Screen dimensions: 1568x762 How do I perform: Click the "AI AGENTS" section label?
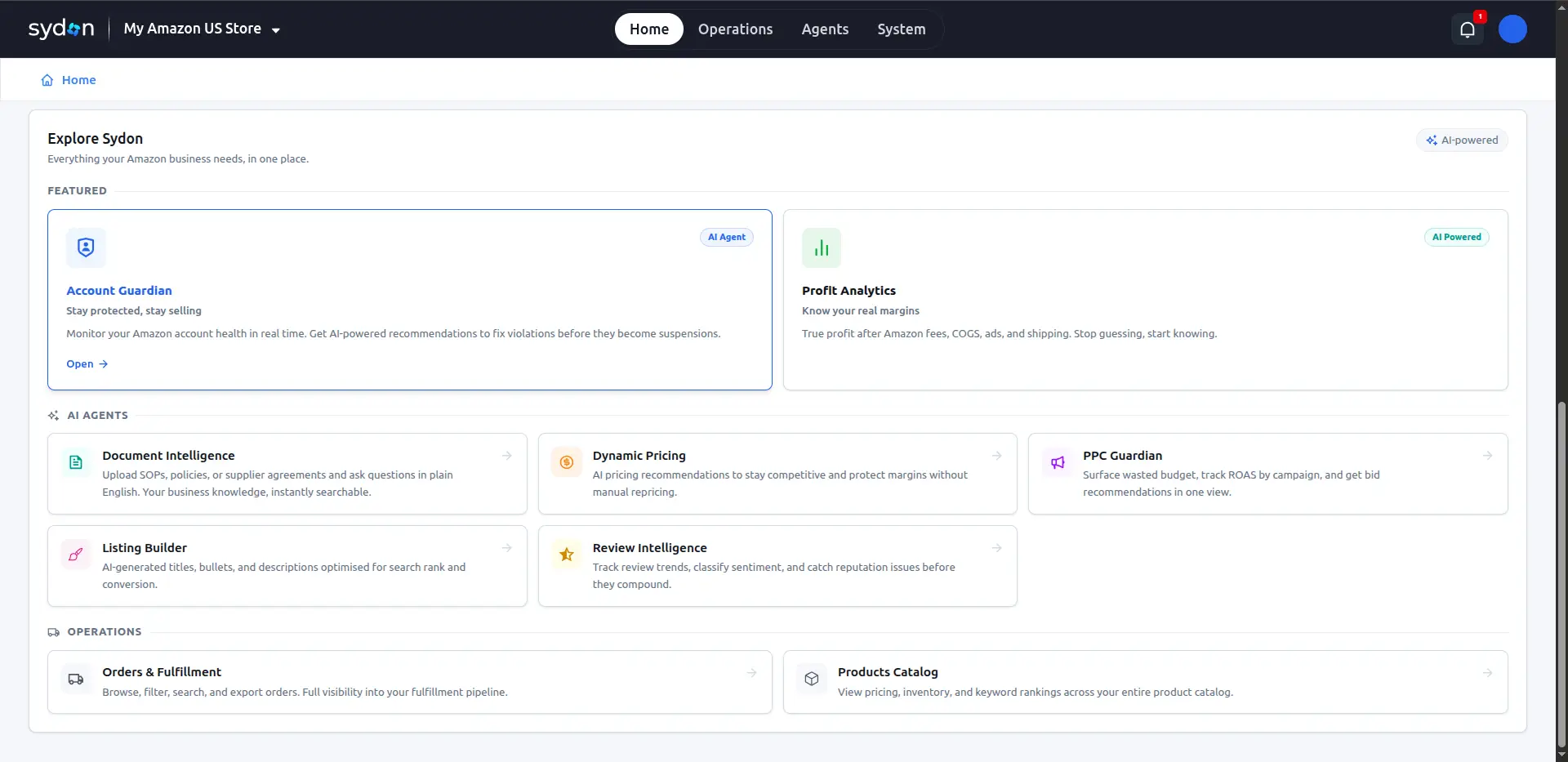(x=98, y=416)
